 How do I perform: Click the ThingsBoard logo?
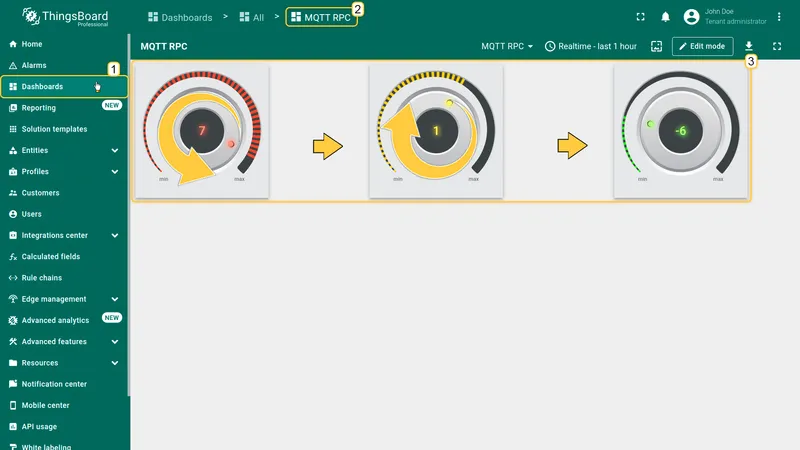coord(65,17)
